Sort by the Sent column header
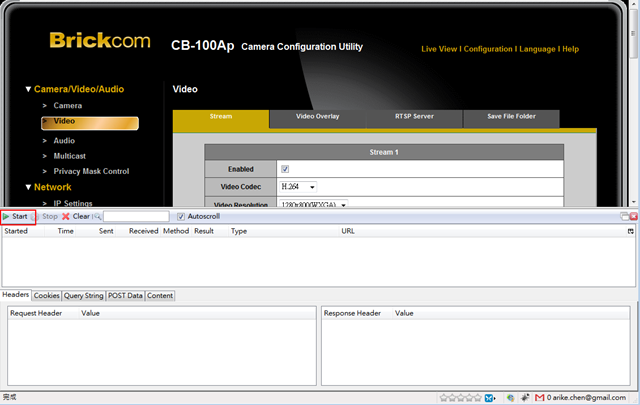The width and height of the screenshot is (640, 405). click(96, 231)
